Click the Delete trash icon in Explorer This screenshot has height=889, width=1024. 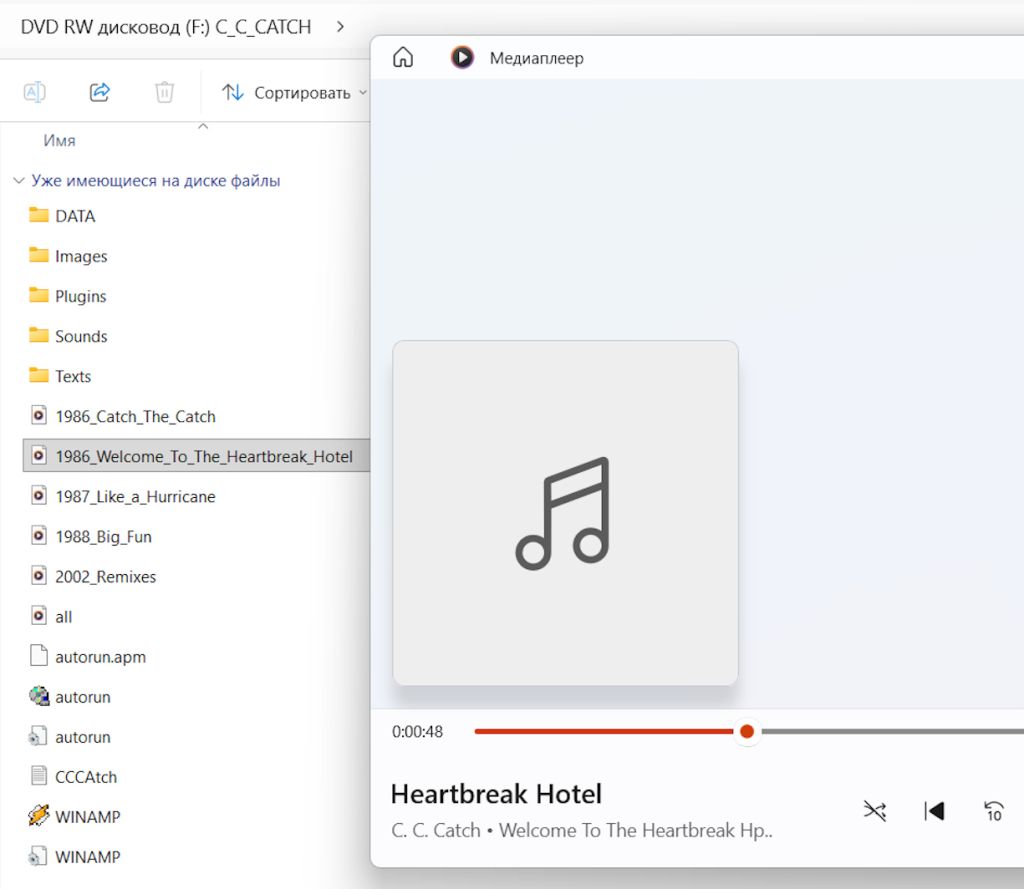point(164,92)
